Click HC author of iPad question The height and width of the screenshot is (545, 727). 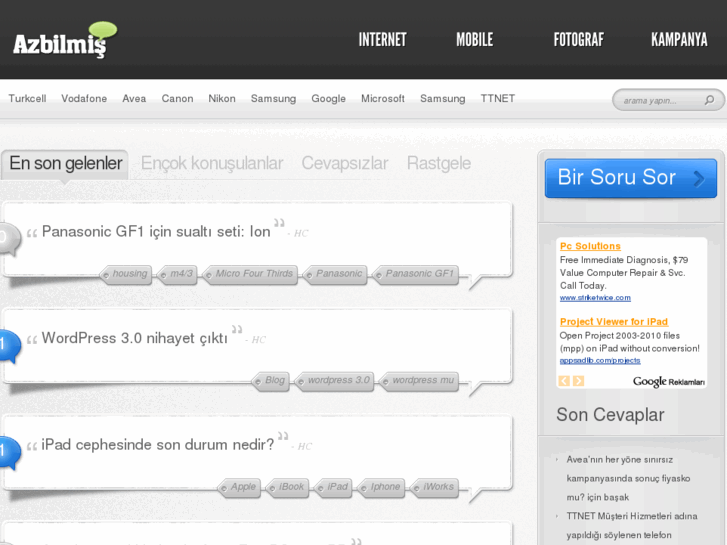(x=305, y=447)
